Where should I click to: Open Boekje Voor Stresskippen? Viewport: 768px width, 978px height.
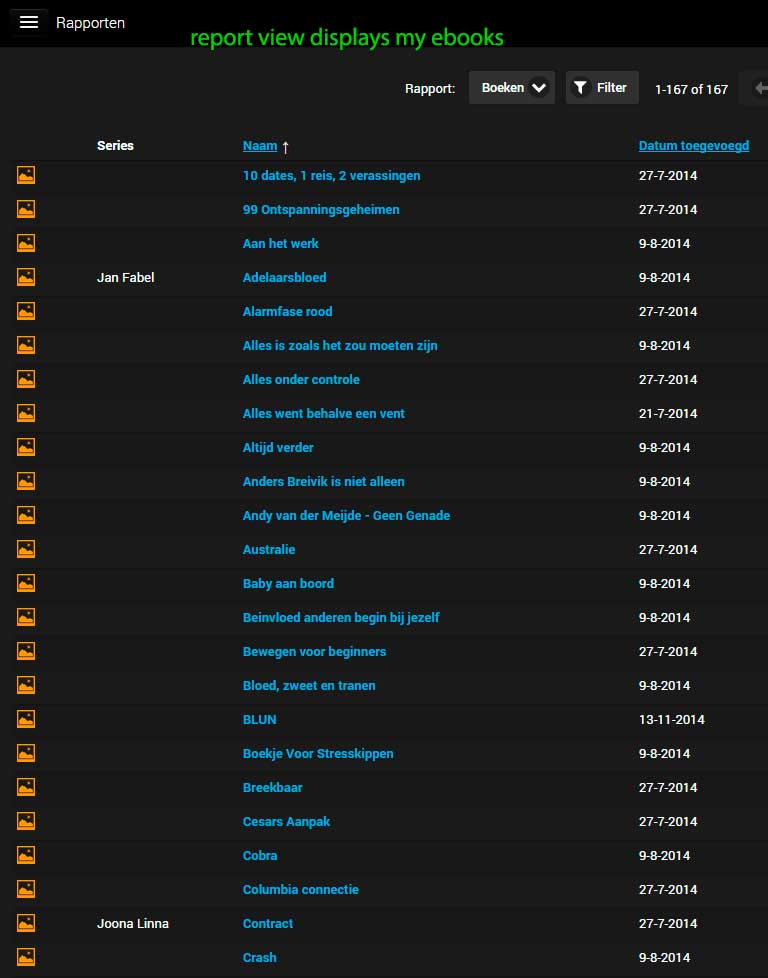pyautogui.click(x=318, y=753)
